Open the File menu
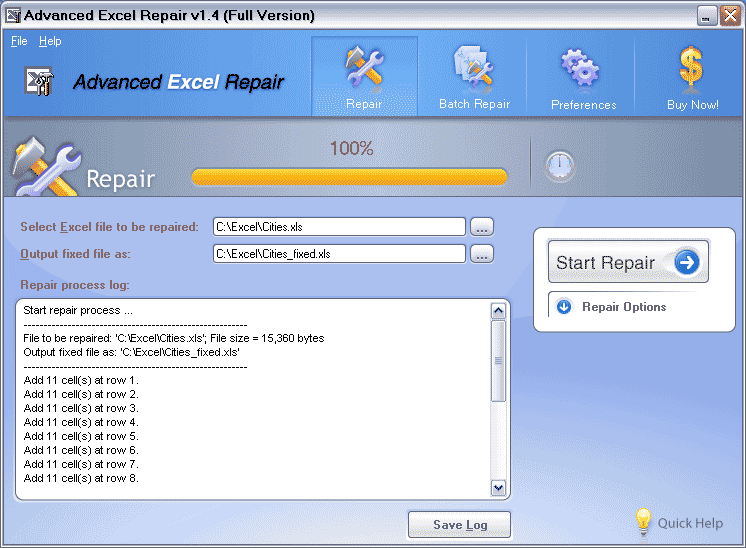 (19, 41)
